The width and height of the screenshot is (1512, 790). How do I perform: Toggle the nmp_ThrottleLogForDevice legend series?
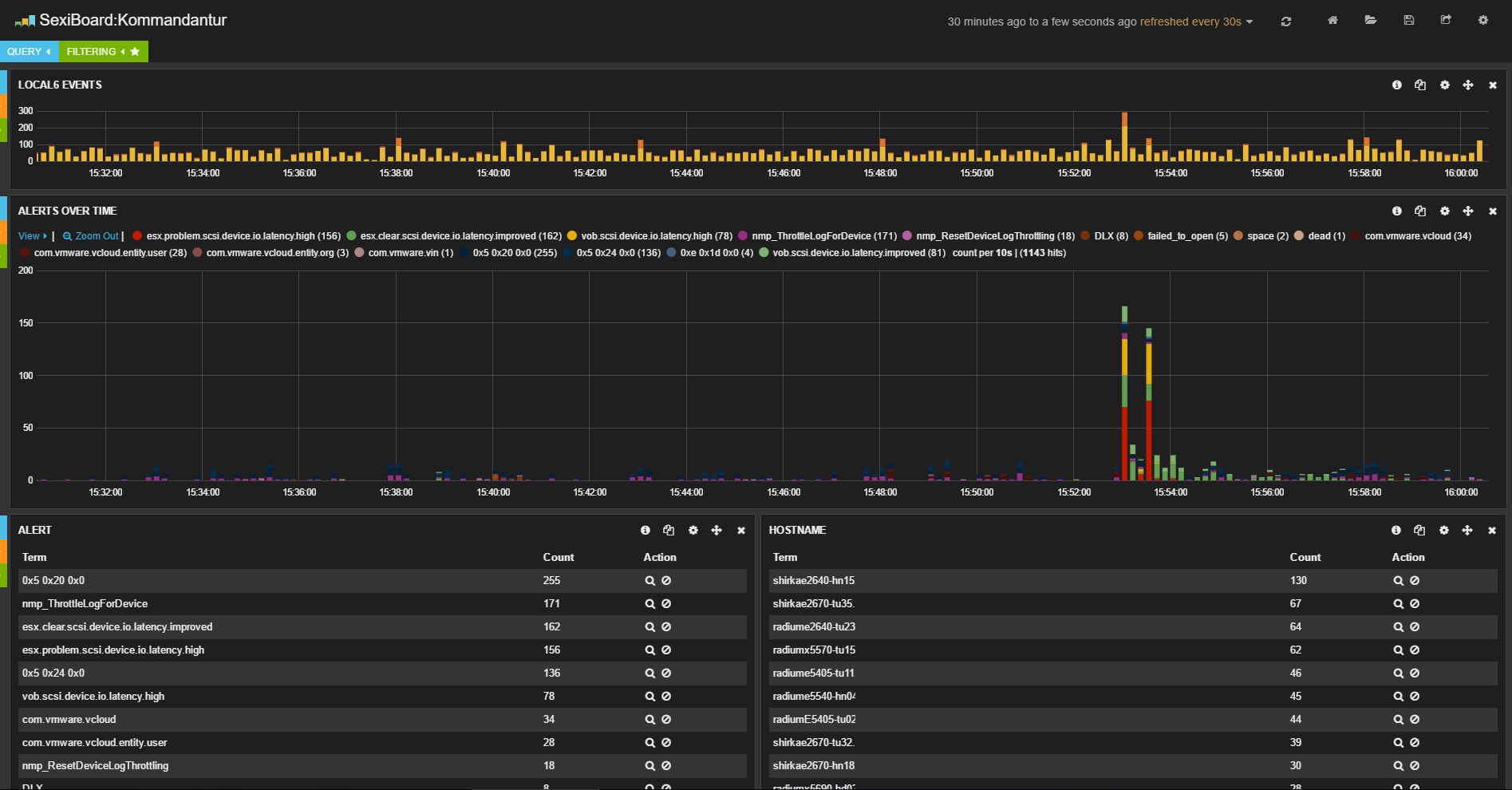tap(823, 236)
